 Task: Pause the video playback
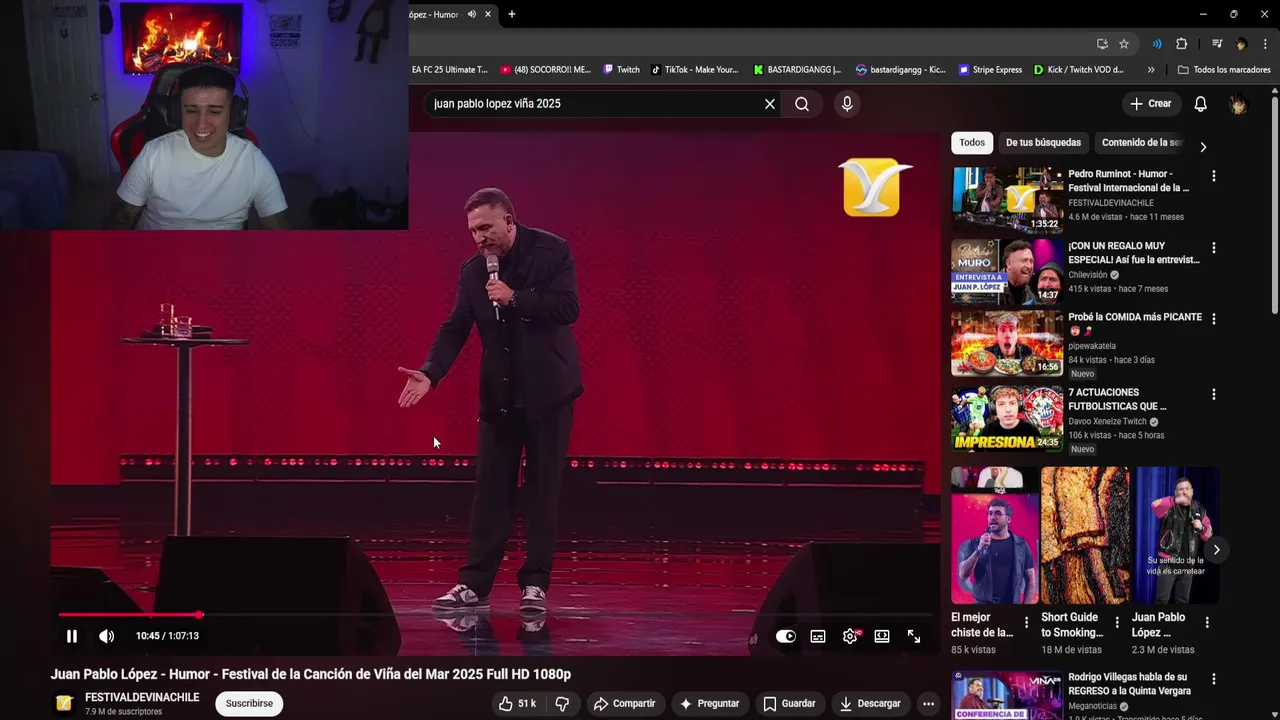click(x=72, y=636)
